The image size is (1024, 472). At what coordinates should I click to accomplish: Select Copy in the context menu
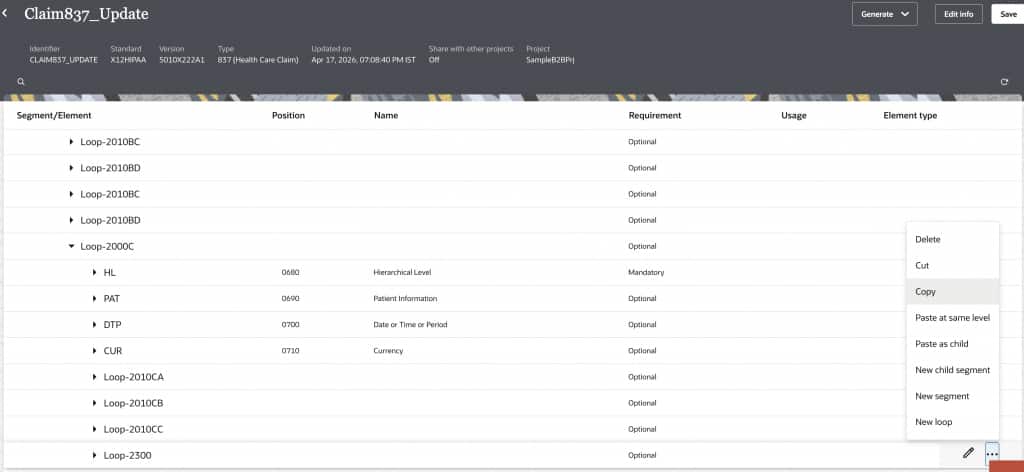[926, 292]
